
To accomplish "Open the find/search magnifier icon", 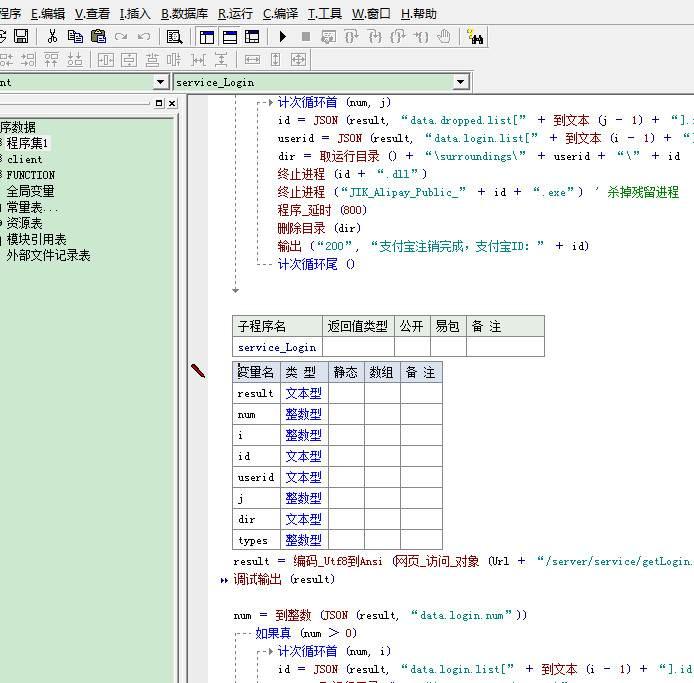I will point(174,37).
